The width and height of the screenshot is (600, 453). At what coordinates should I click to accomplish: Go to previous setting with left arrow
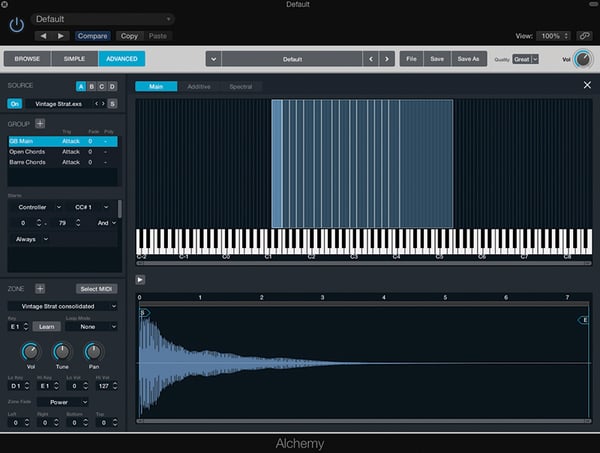(x=43, y=36)
